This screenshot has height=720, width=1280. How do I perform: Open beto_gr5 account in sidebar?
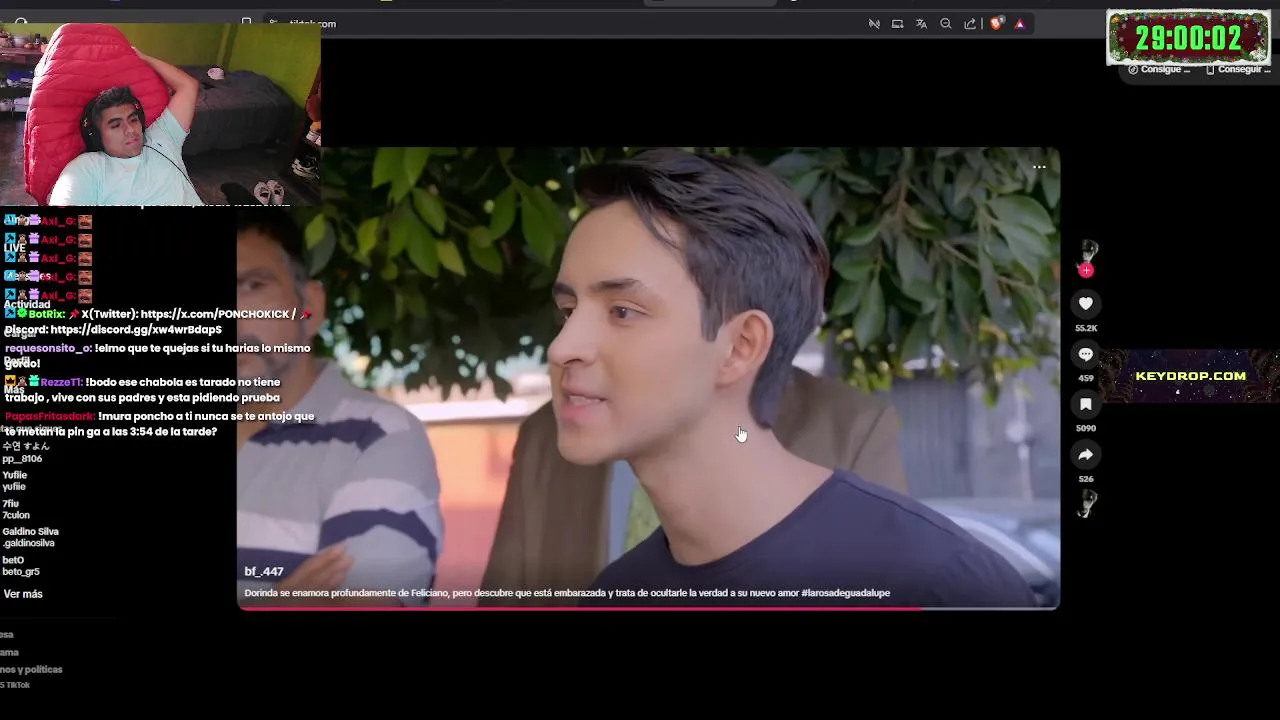pyautogui.click(x=21, y=572)
